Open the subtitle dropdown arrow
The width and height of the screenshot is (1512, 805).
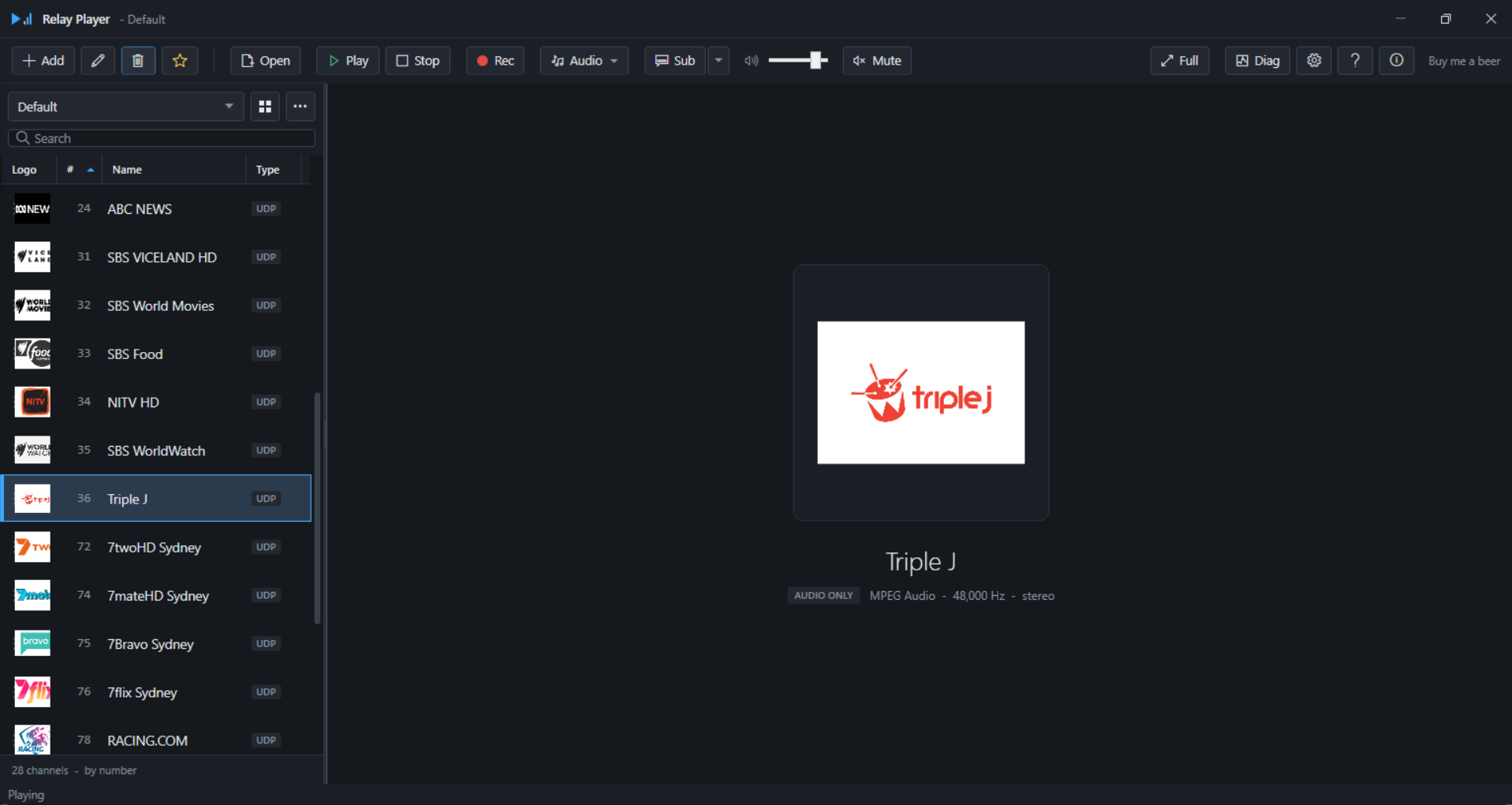tap(719, 61)
